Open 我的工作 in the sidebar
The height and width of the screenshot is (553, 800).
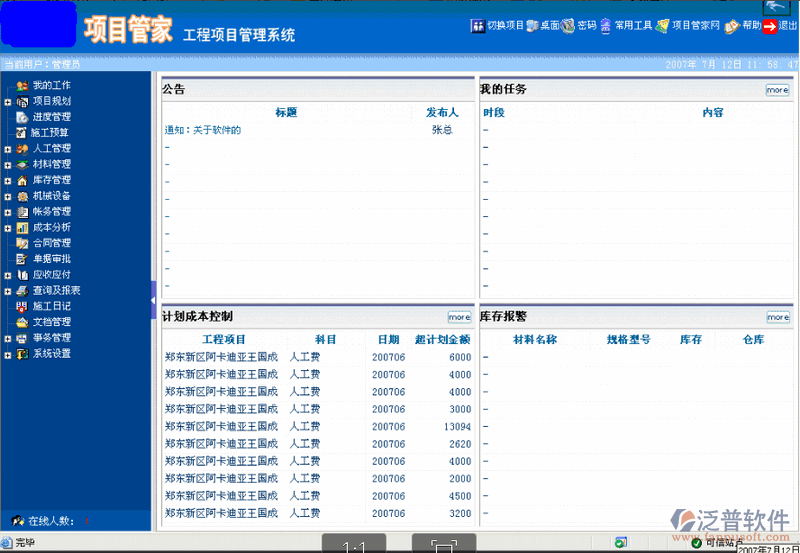pos(51,86)
